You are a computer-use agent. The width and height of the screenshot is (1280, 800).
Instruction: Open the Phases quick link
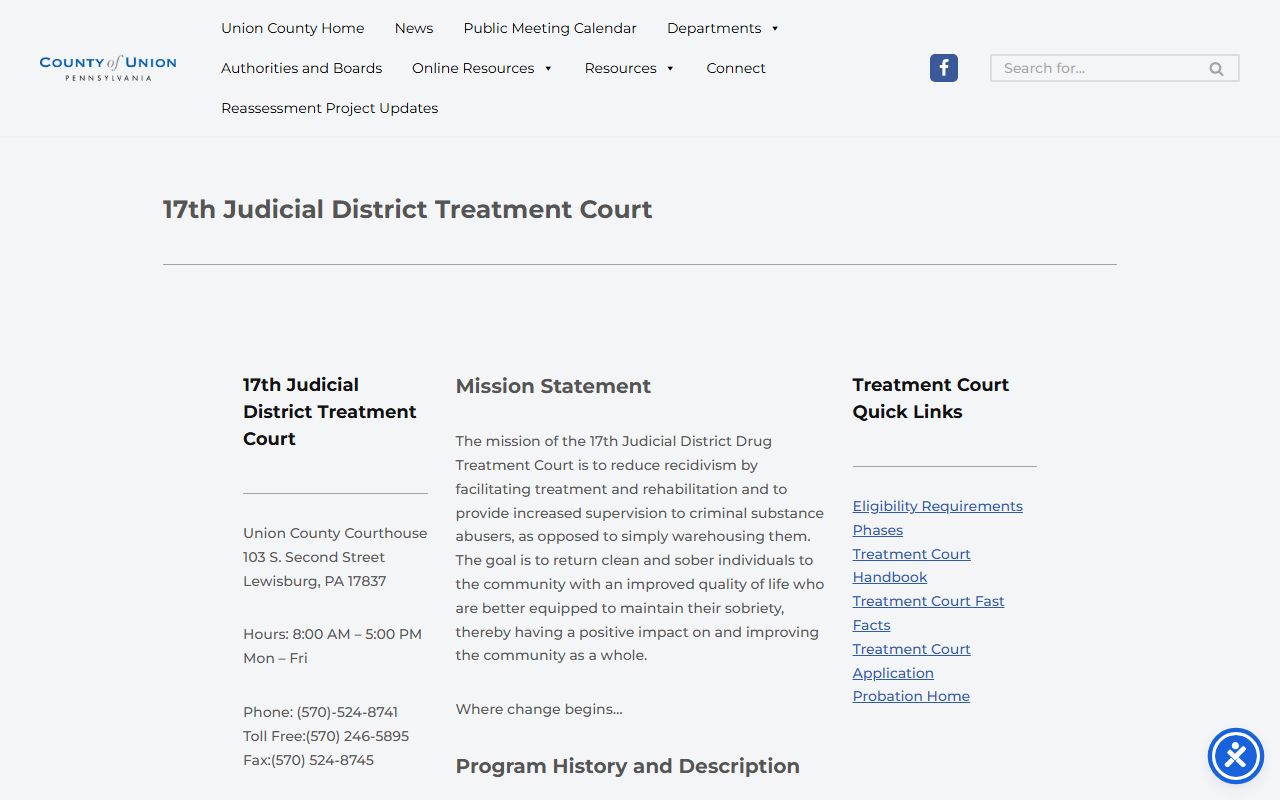click(878, 530)
